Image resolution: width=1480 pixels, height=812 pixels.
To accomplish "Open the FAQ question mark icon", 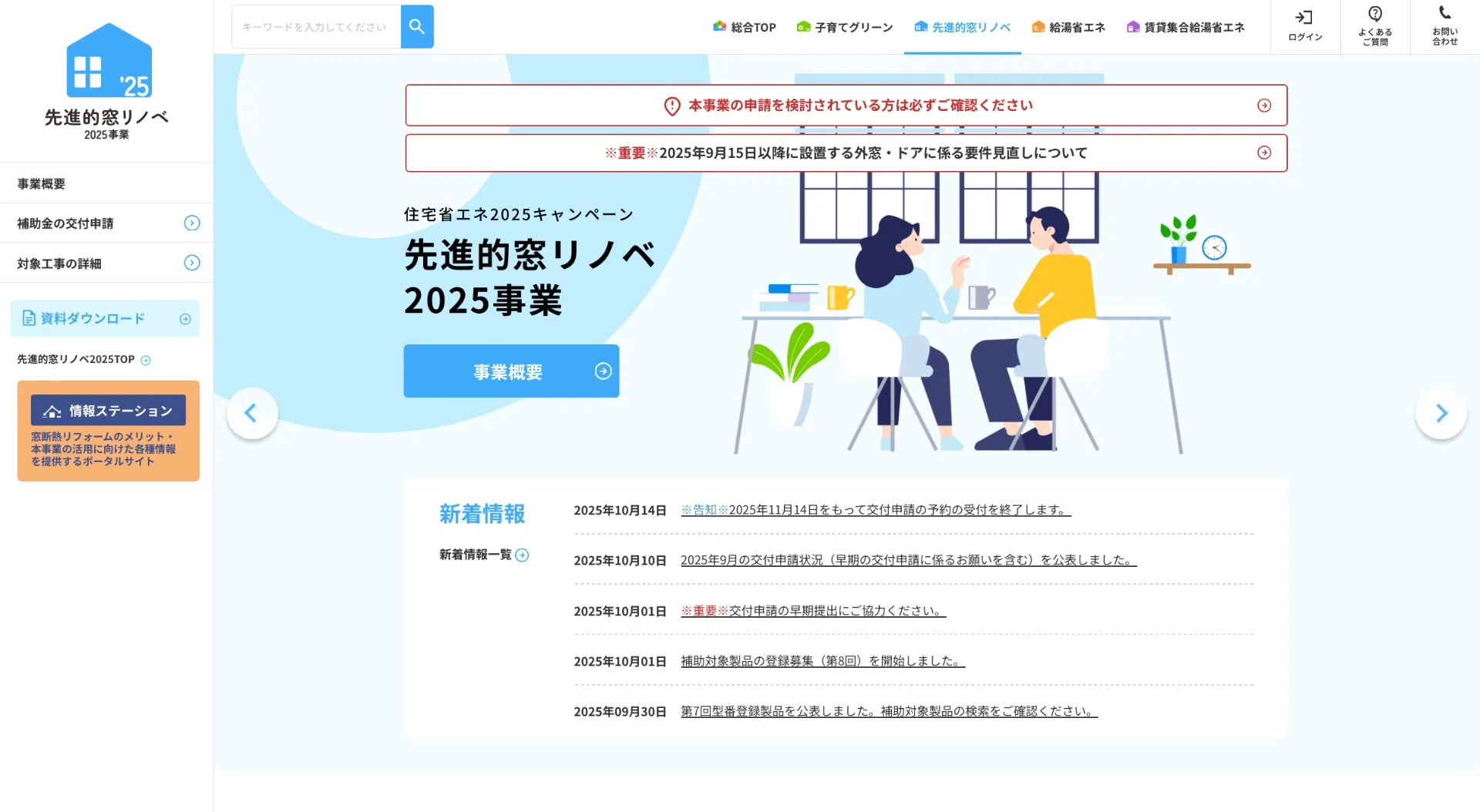I will coord(1374,15).
